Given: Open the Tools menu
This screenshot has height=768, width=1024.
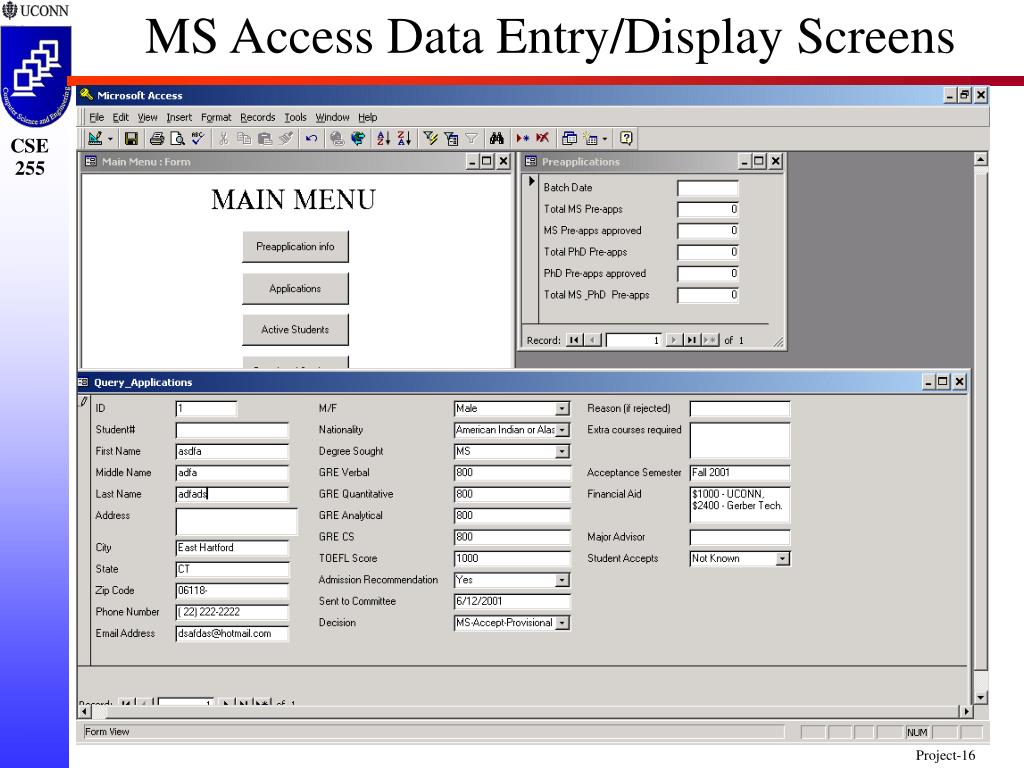Looking at the screenshot, I should [295, 118].
